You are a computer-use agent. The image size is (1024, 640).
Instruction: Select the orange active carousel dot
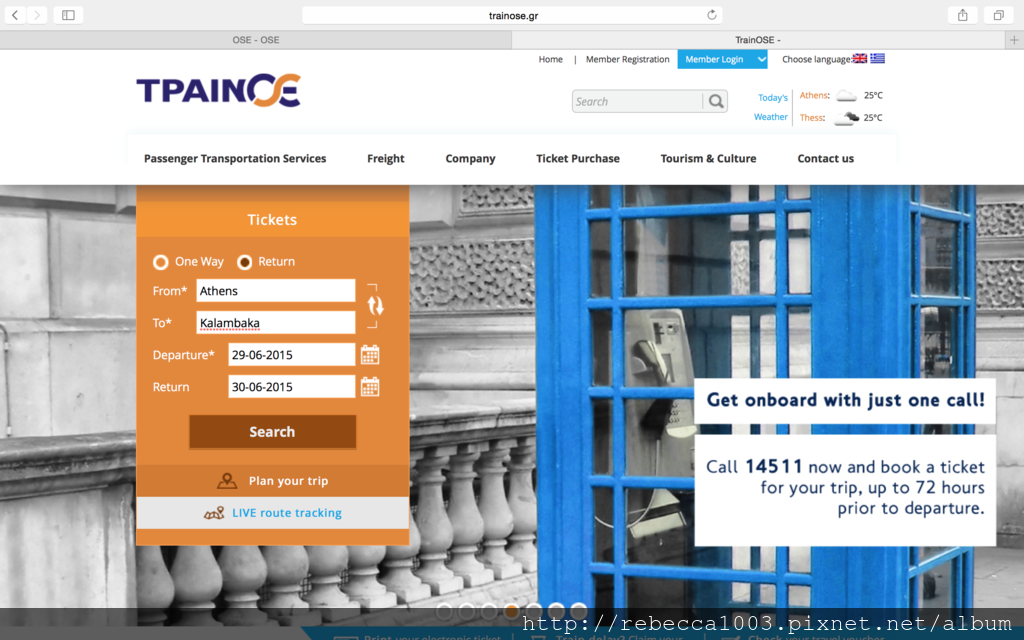(x=512, y=611)
